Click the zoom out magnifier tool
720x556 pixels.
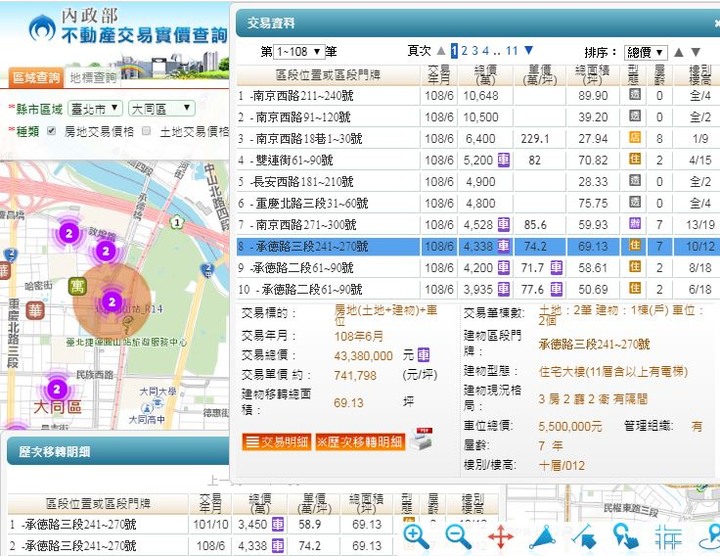(458, 537)
